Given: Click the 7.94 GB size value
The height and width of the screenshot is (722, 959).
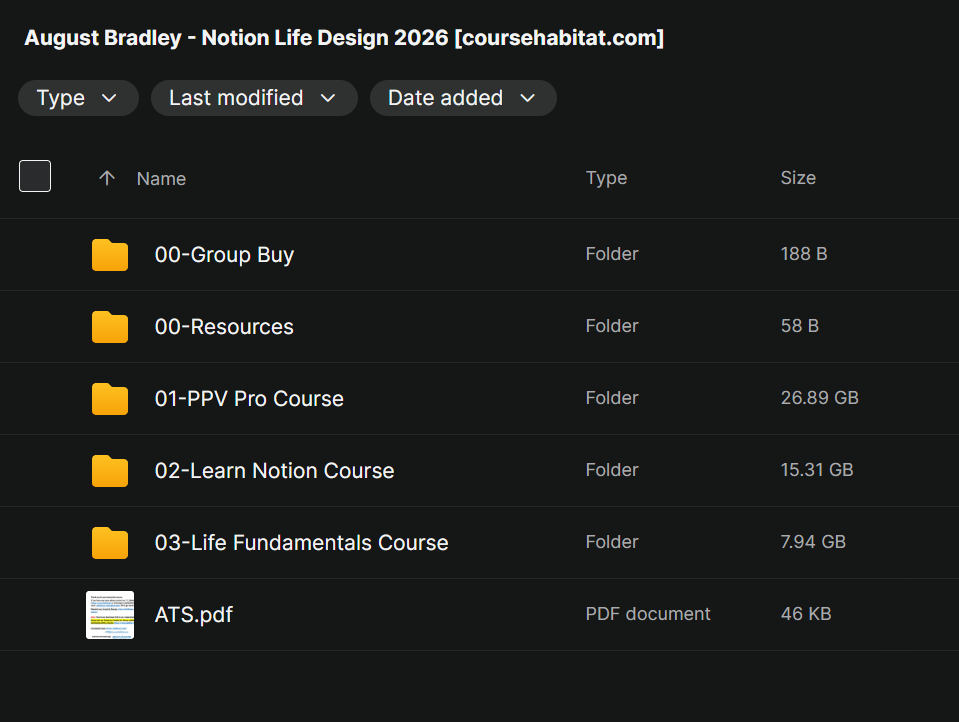Looking at the screenshot, I should (813, 542).
